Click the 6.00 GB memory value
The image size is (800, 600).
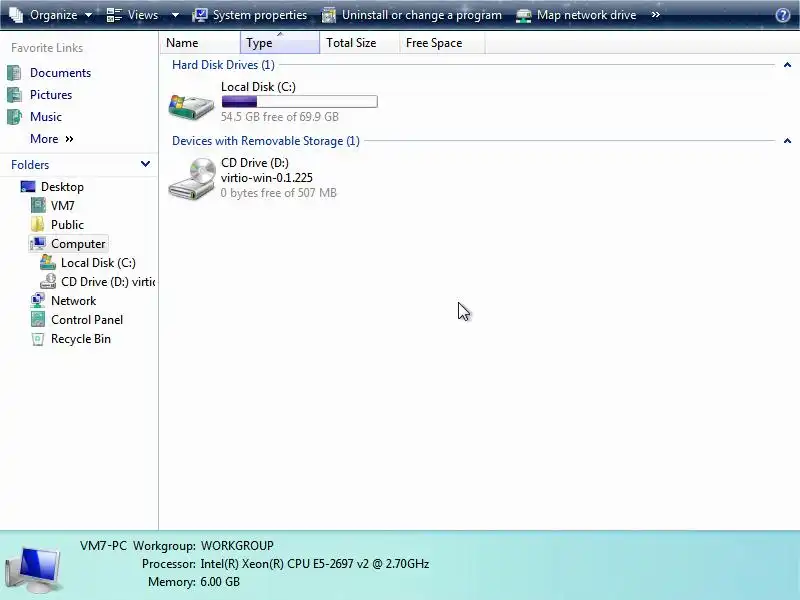click(x=220, y=582)
